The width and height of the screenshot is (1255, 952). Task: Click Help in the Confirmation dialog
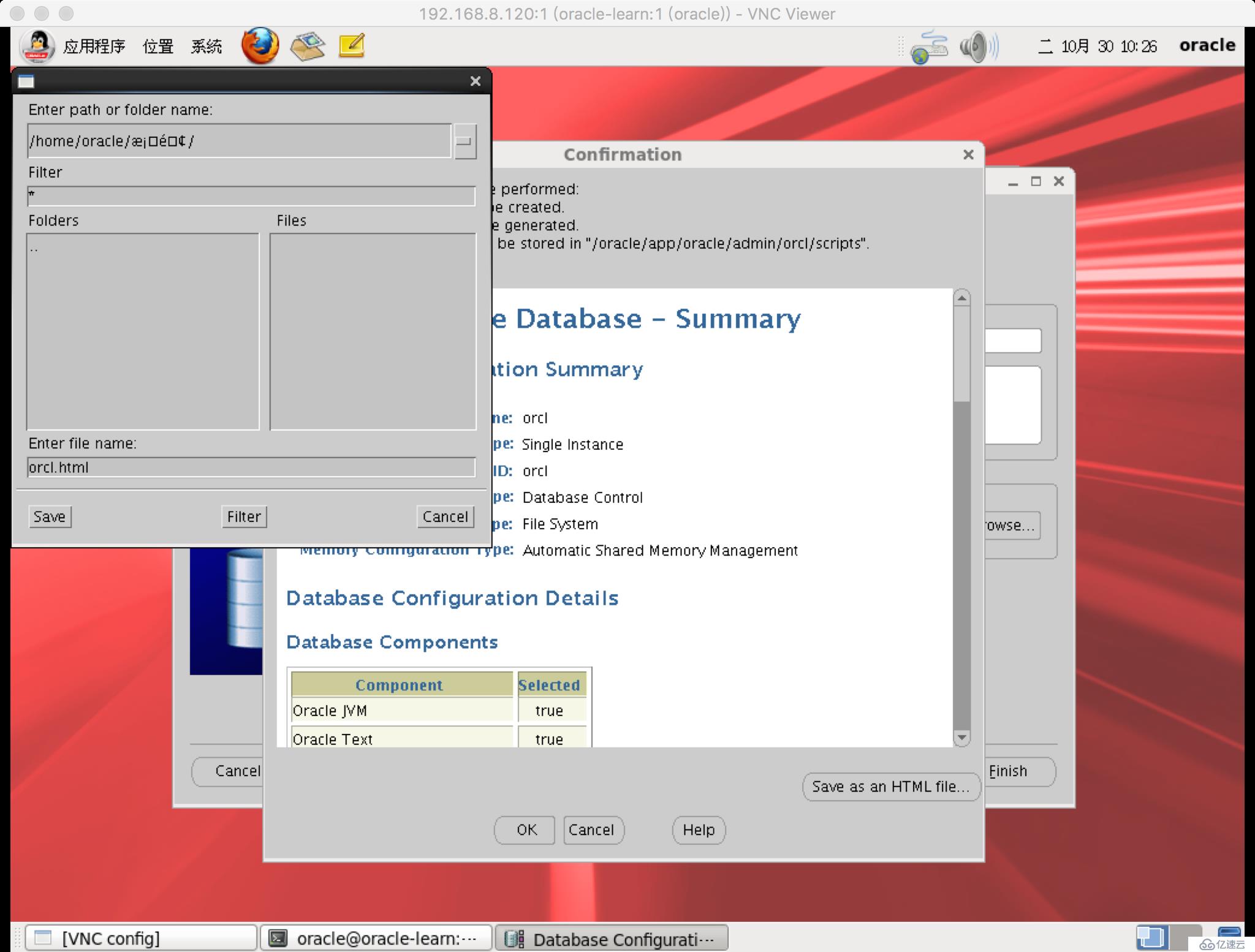pyautogui.click(x=699, y=830)
